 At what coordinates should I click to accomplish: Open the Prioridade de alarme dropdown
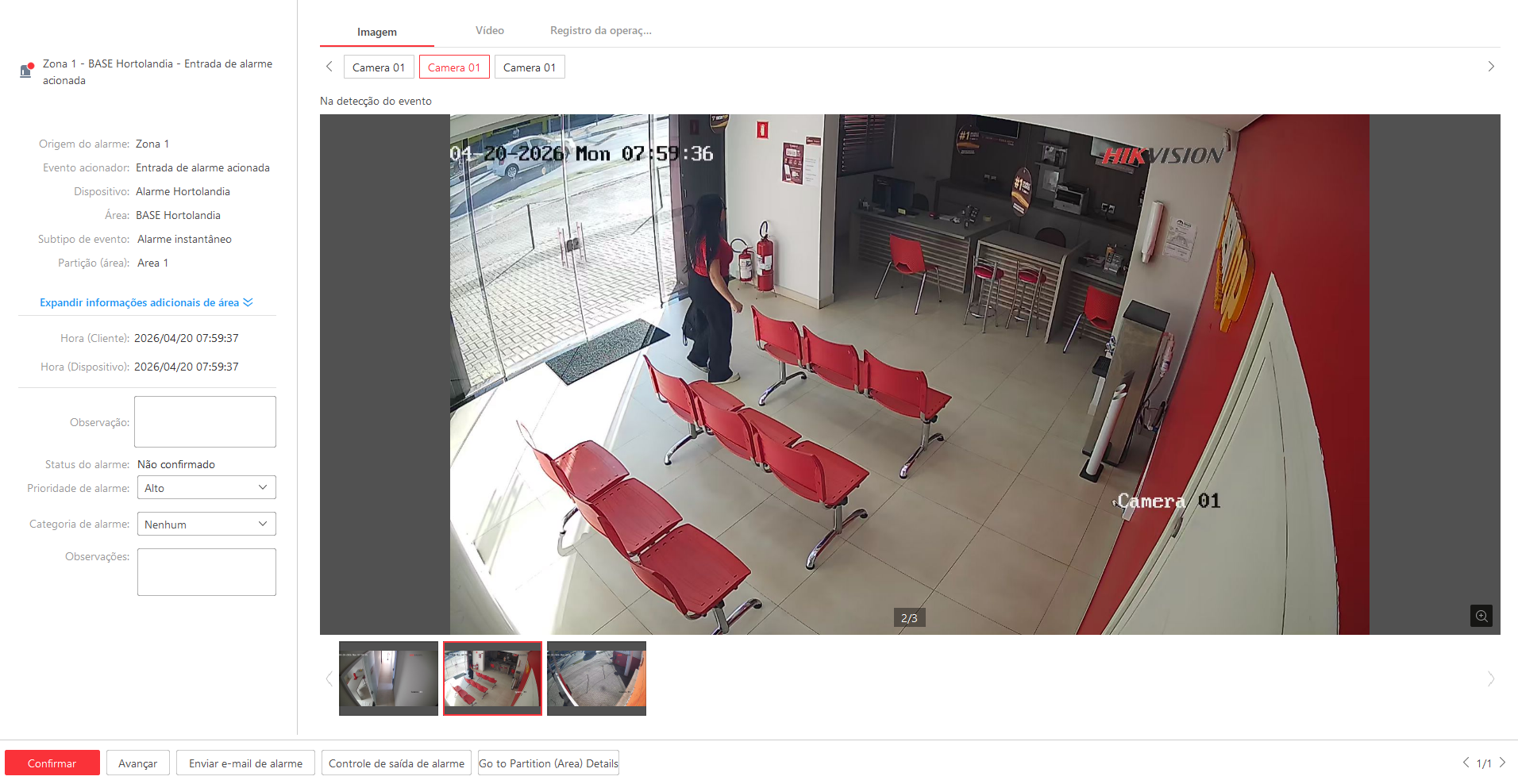pyautogui.click(x=206, y=488)
